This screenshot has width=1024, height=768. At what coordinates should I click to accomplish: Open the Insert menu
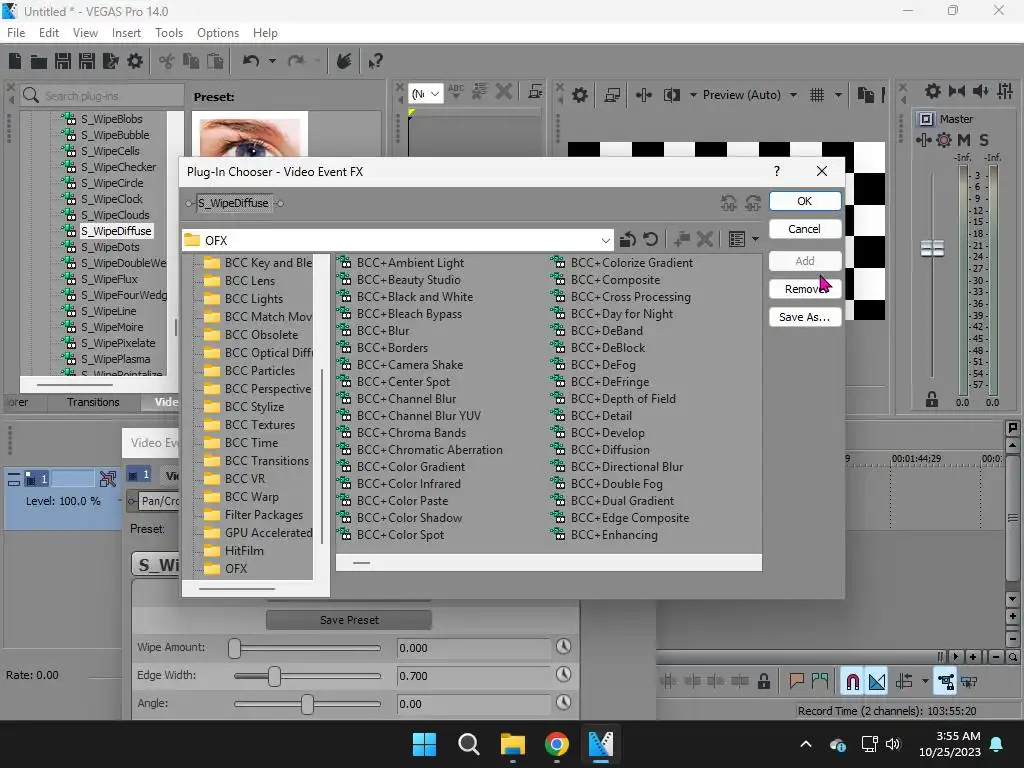(x=126, y=33)
